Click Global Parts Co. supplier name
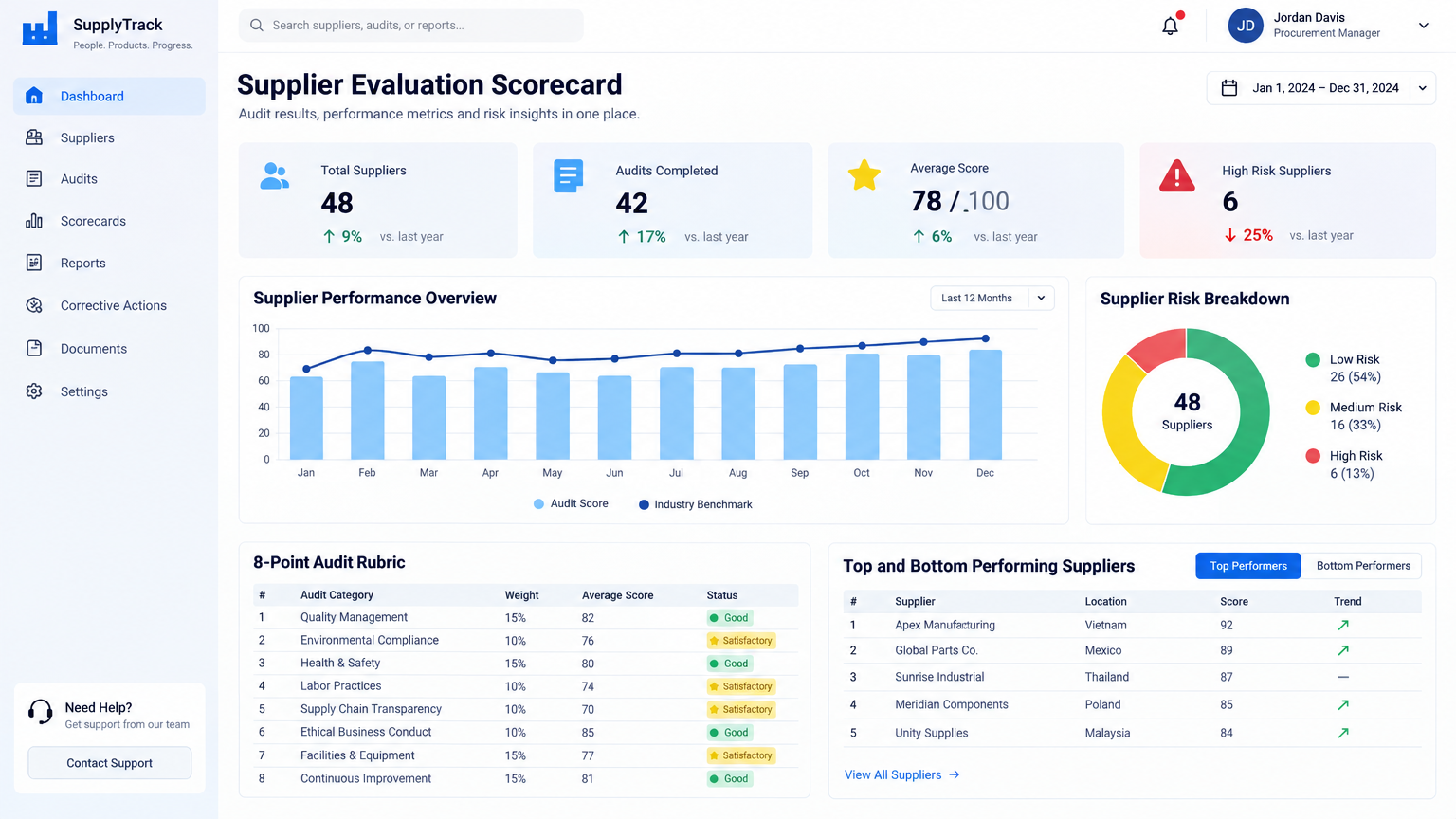Viewport: 1456px width, 819px height. pos(937,650)
